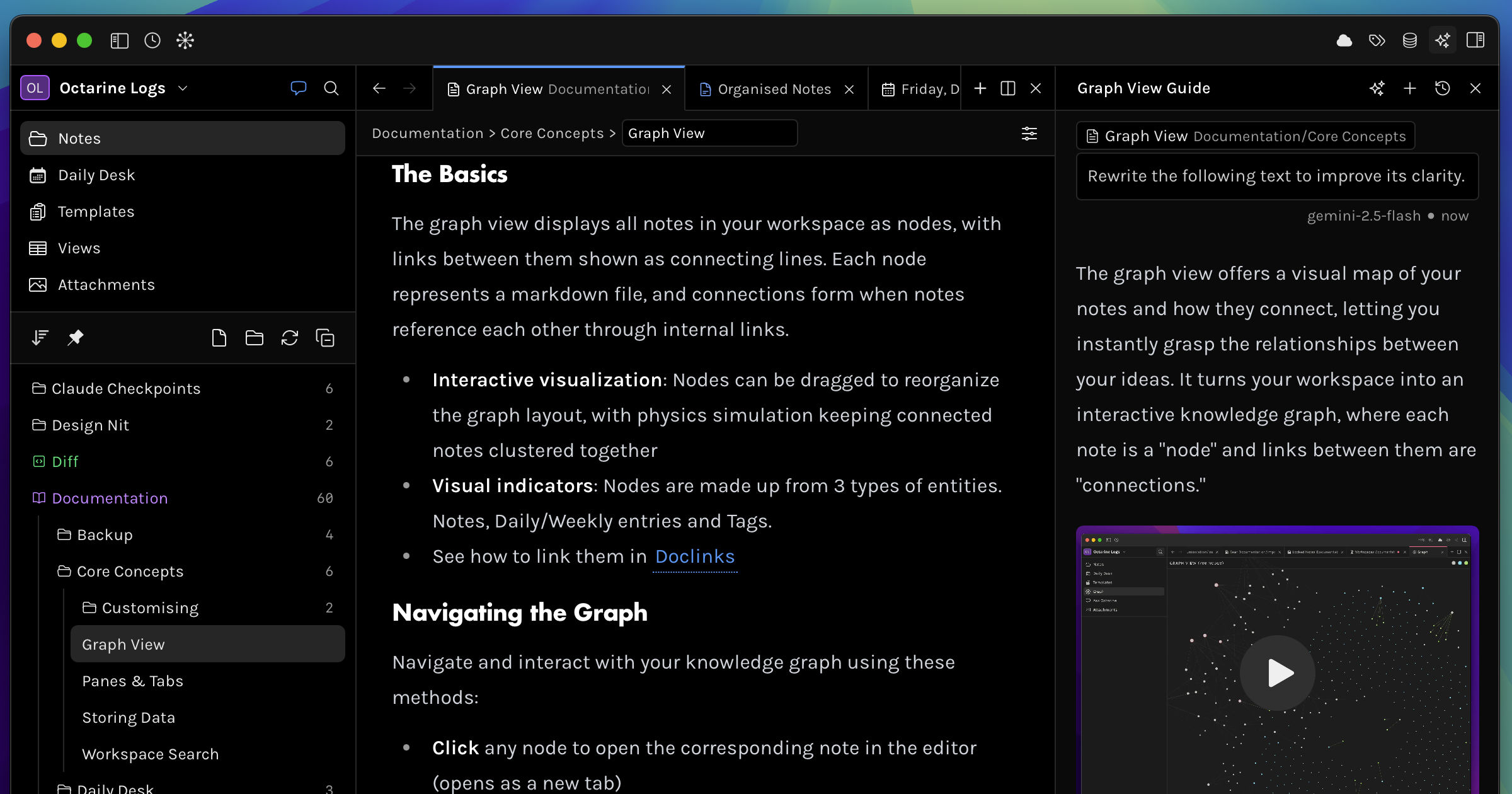Collapse all folders in the sidebar
The image size is (1512, 794).
point(325,338)
